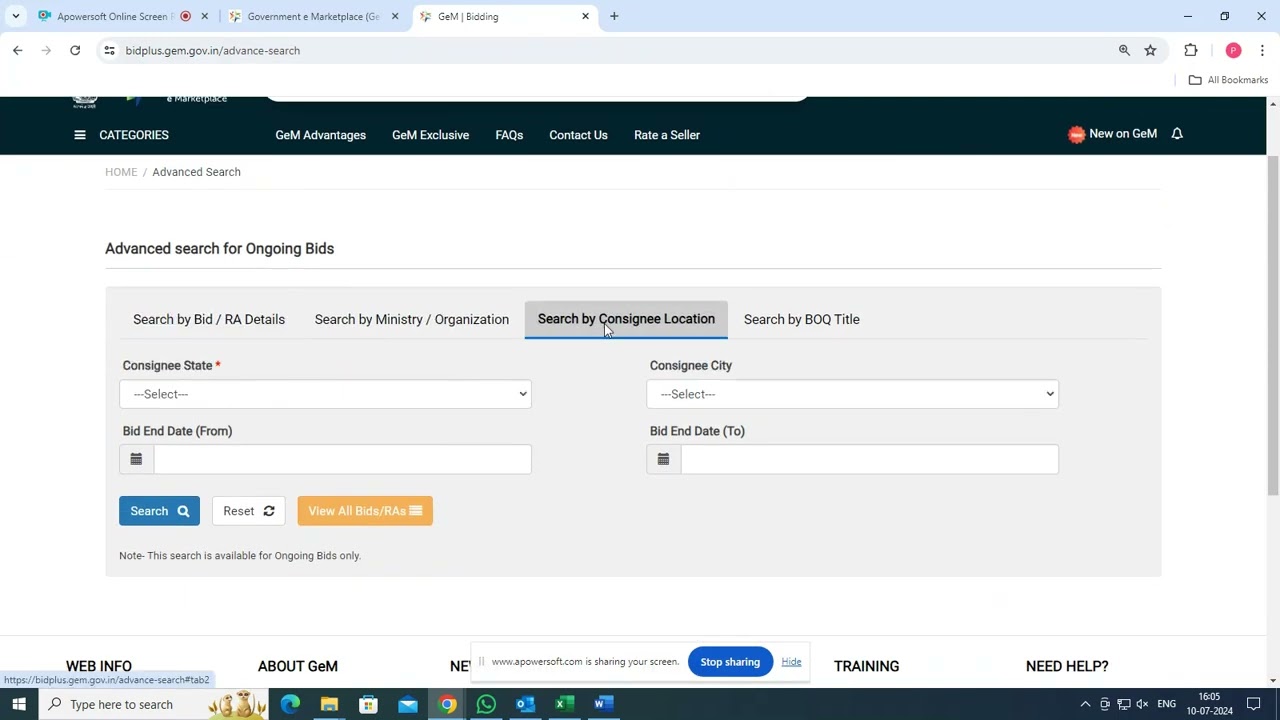Open Word from the taskbar
1280x720 pixels.
point(603,704)
